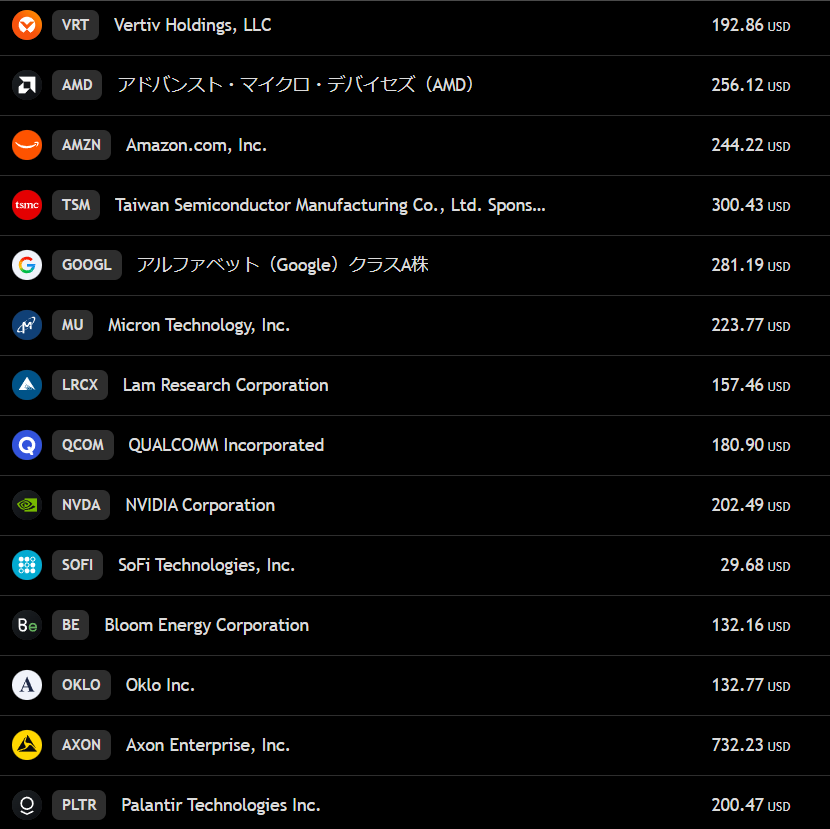Click Axon Enterprise, Inc. company name
This screenshot has width=830, height=829.
tap(208, 745)
